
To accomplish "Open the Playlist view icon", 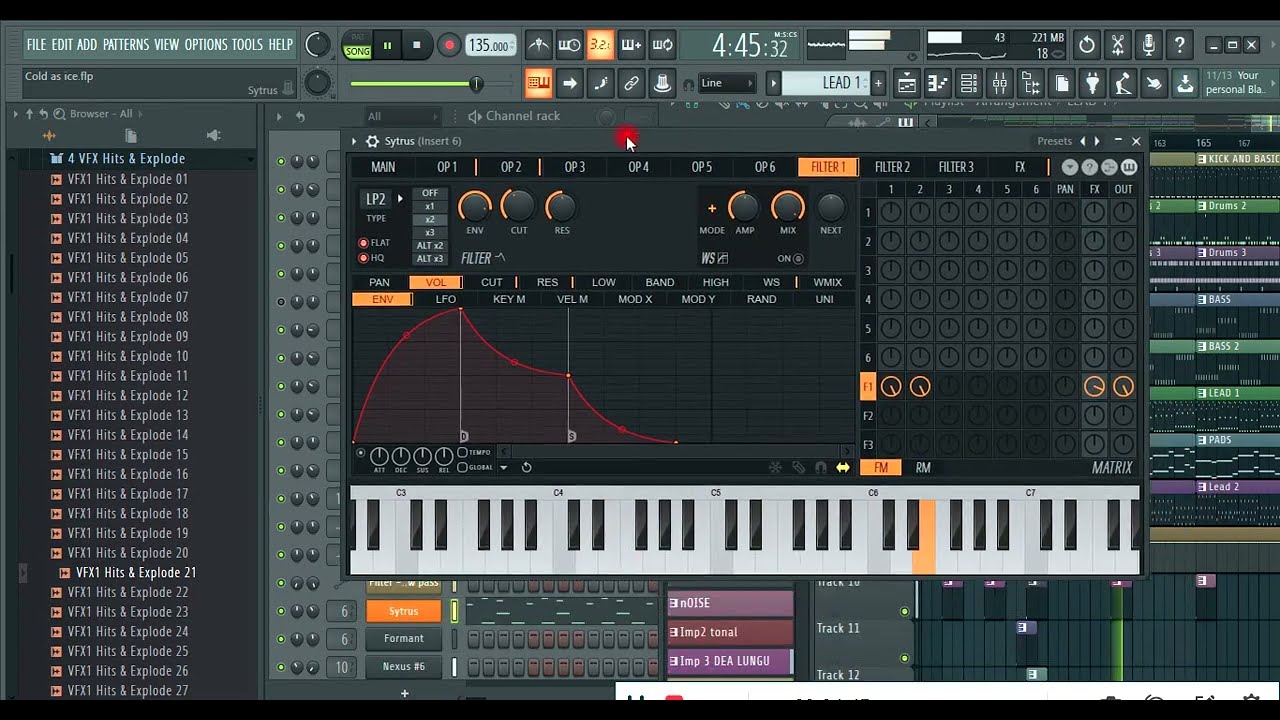I will (906, 83).
